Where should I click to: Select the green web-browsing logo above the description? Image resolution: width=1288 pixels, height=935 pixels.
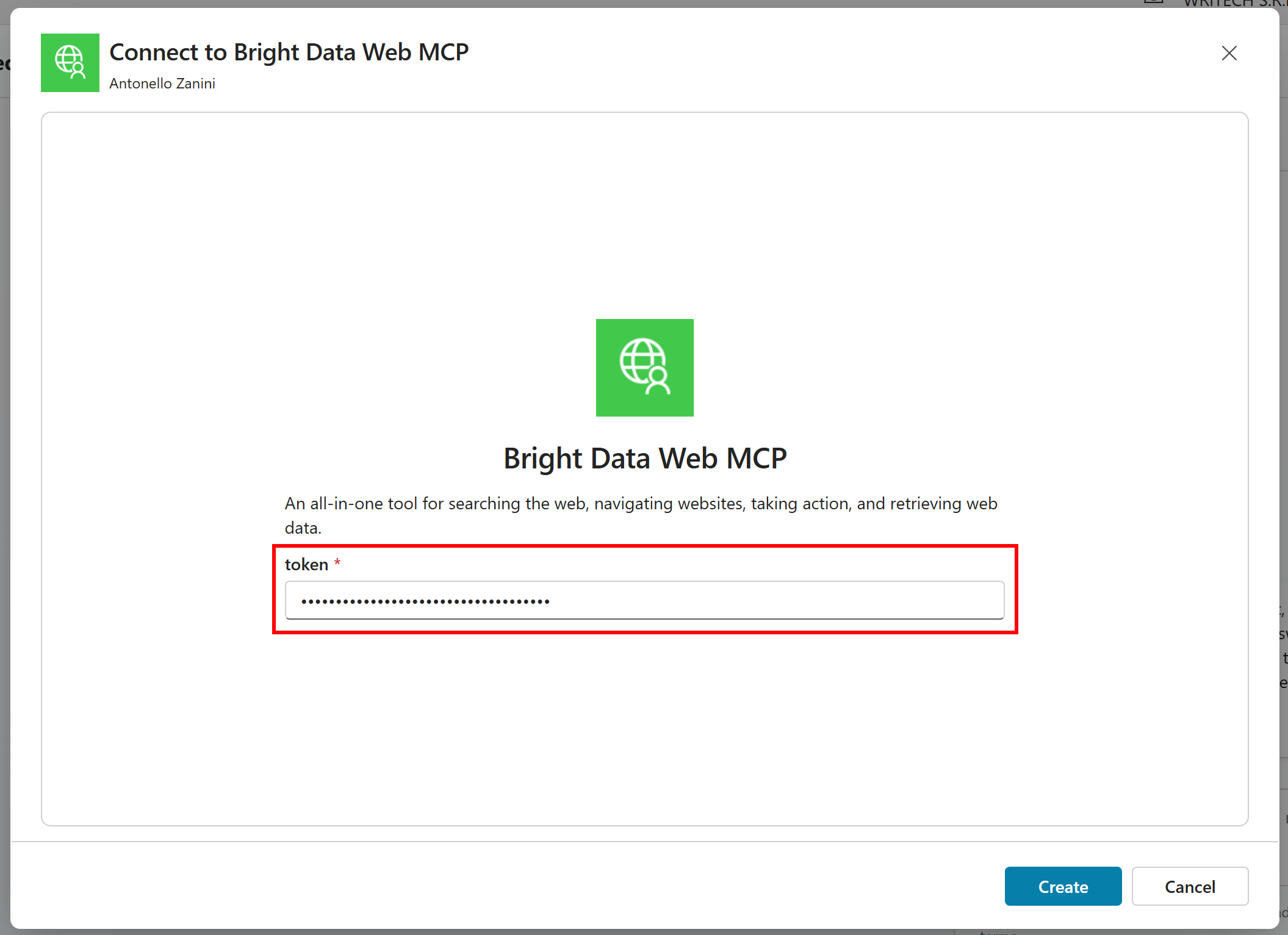[644, 367]
